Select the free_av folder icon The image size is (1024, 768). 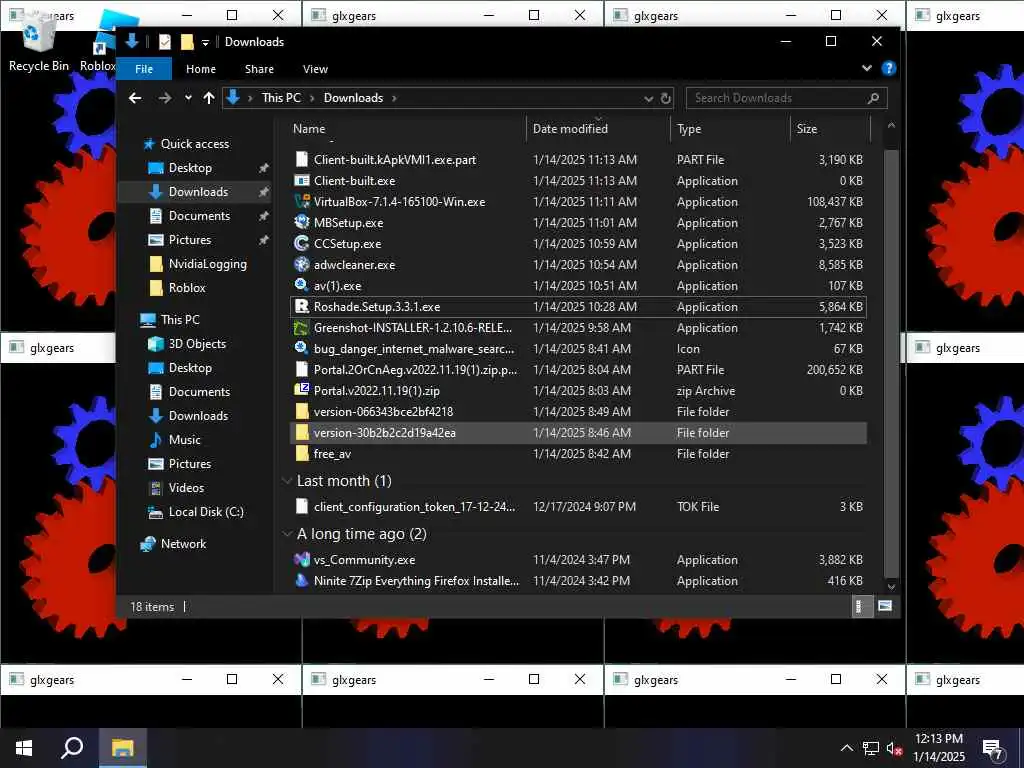[x=301, y=453]
